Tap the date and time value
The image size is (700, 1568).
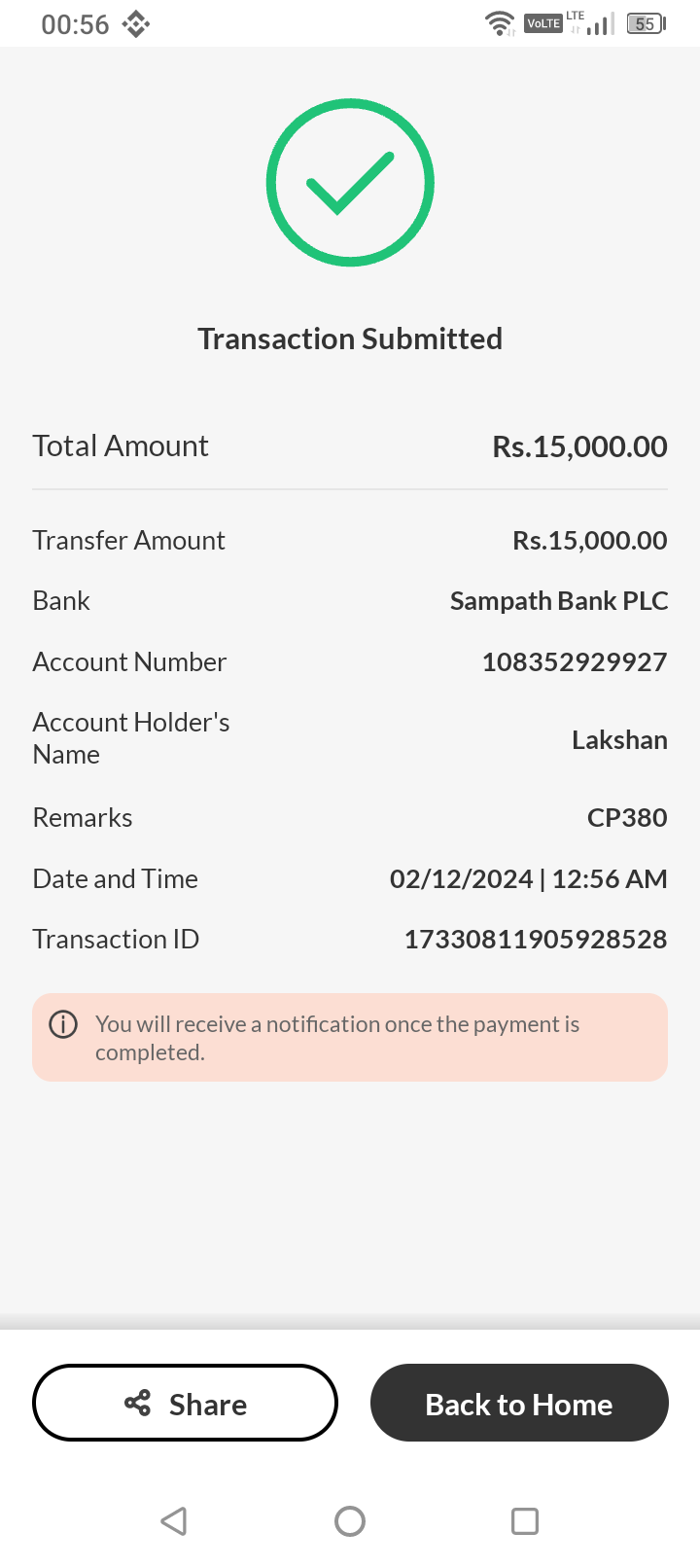528,878
